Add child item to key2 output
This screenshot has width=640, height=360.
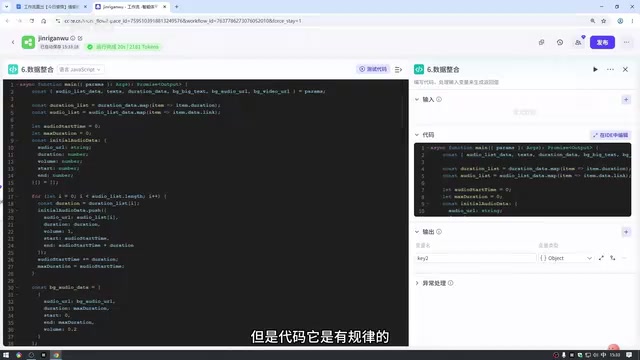613,258
